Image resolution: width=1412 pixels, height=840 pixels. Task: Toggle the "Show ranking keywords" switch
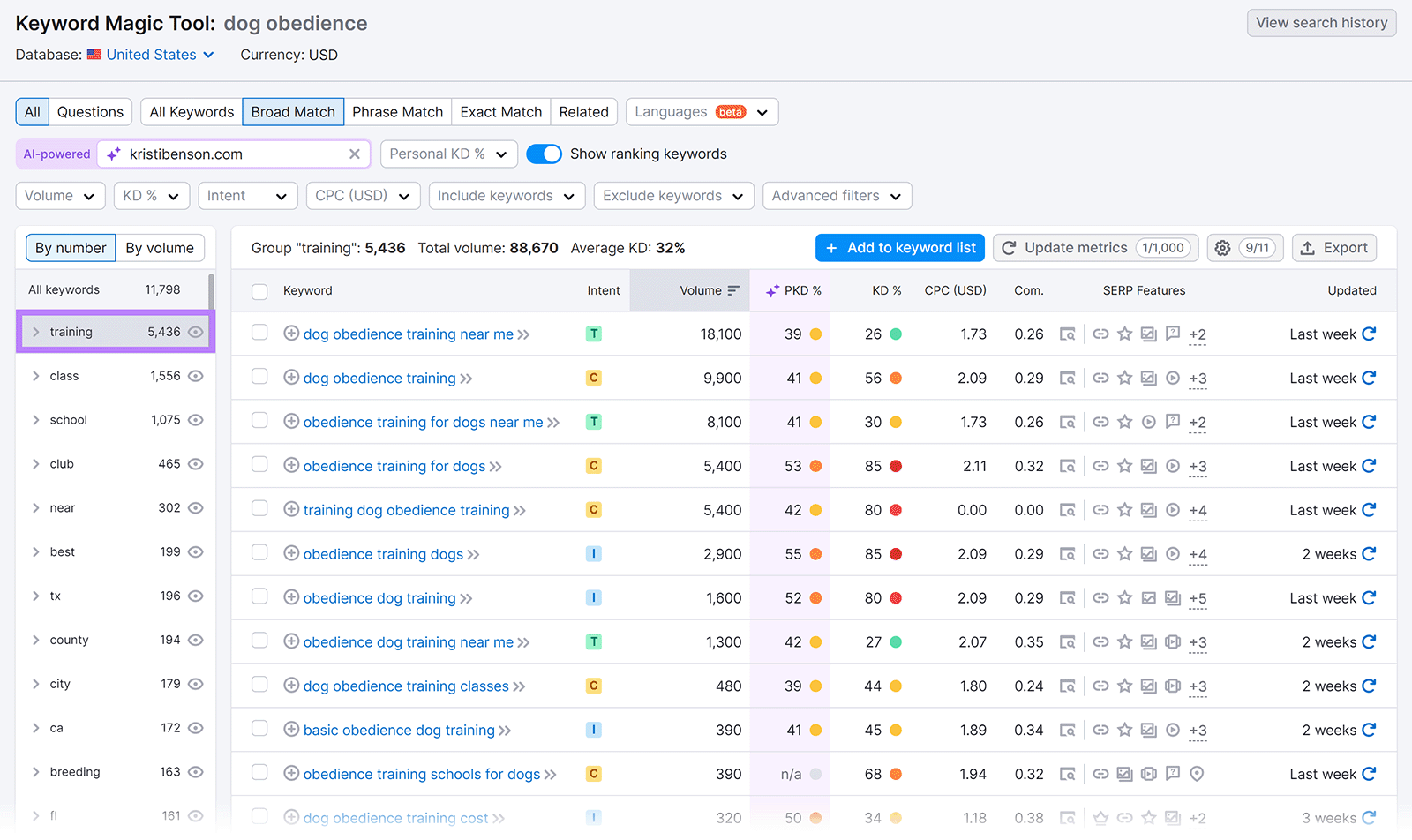[x=544, y=154]
